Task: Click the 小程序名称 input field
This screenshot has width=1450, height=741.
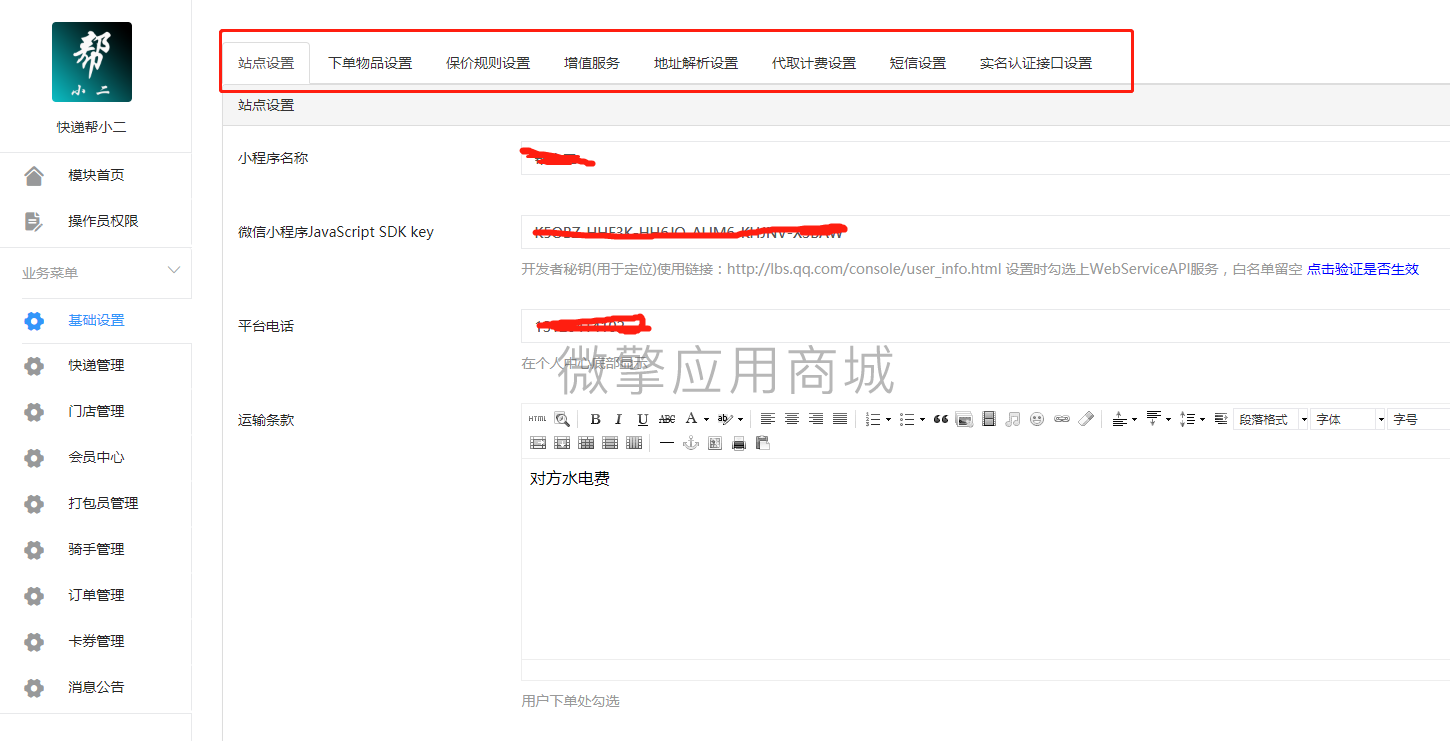Action: (x=985, y=158)
